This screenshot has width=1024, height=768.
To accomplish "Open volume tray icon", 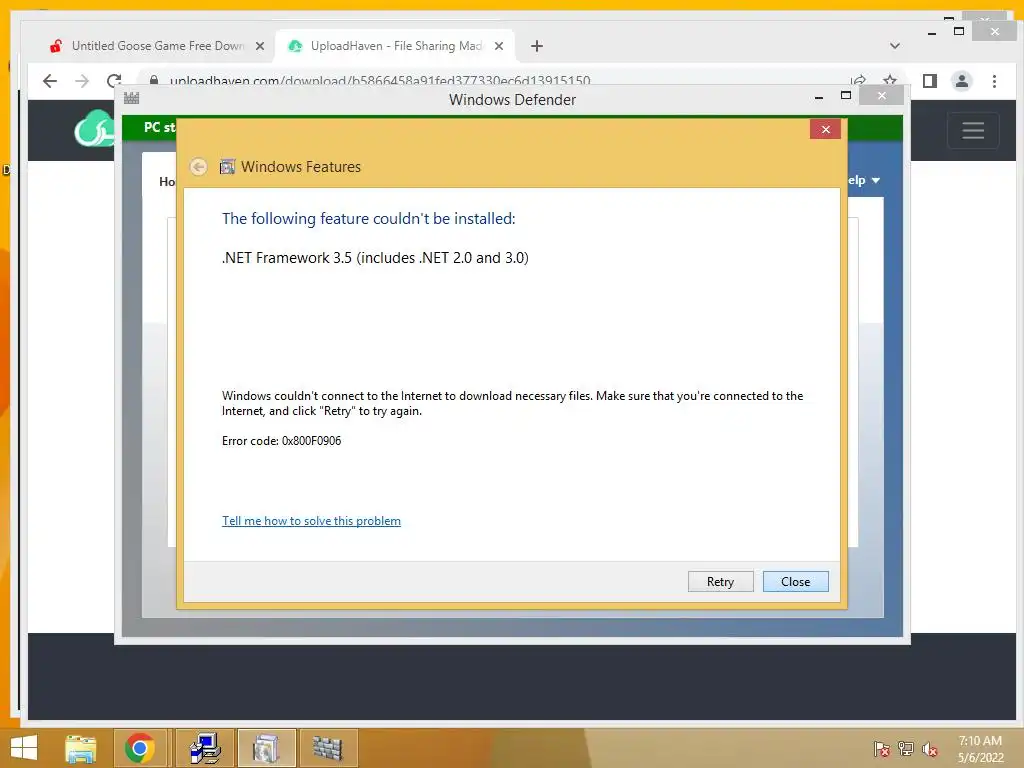I will [930, 749].
